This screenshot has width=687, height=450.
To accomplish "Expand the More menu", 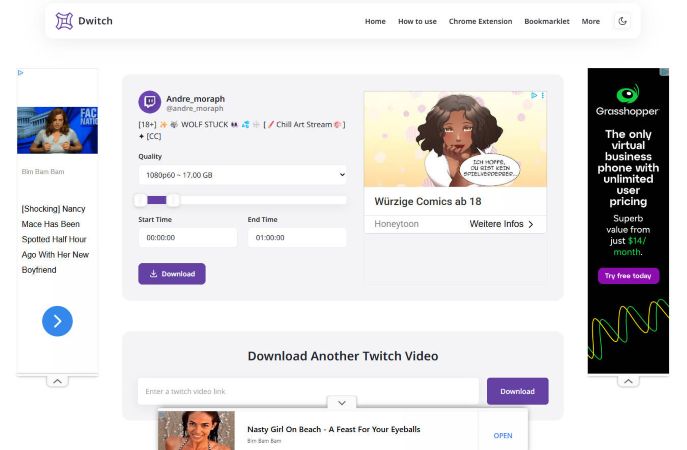I will pos(591,21).
